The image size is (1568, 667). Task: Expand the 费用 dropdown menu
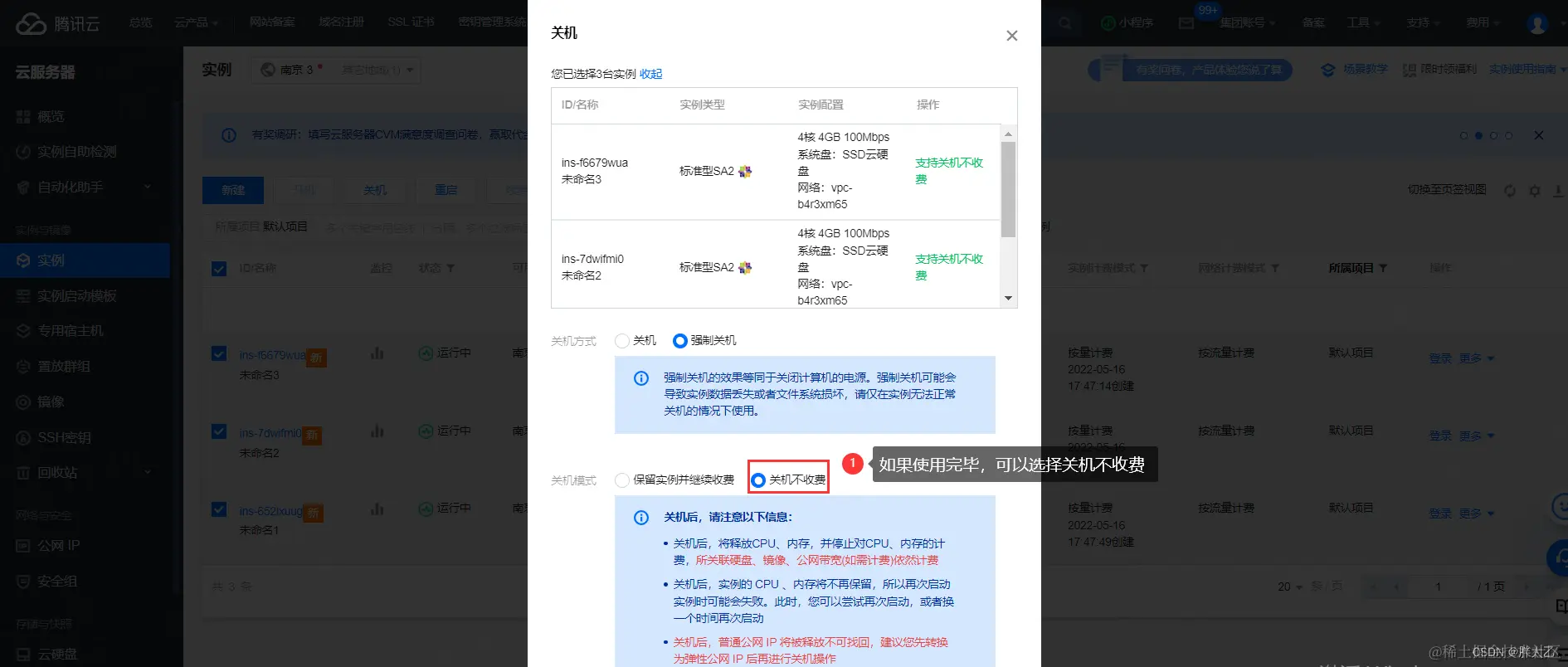1483,22
